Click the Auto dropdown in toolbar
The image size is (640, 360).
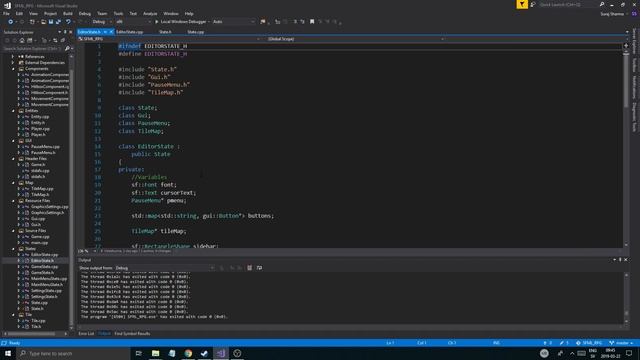point(233,22)
